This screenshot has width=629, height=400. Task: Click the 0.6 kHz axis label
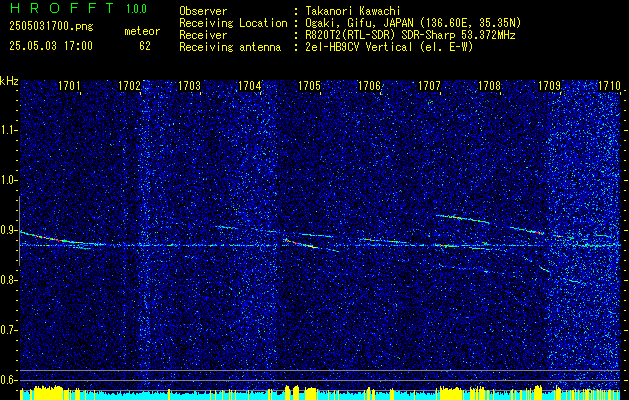pos(8,380)
